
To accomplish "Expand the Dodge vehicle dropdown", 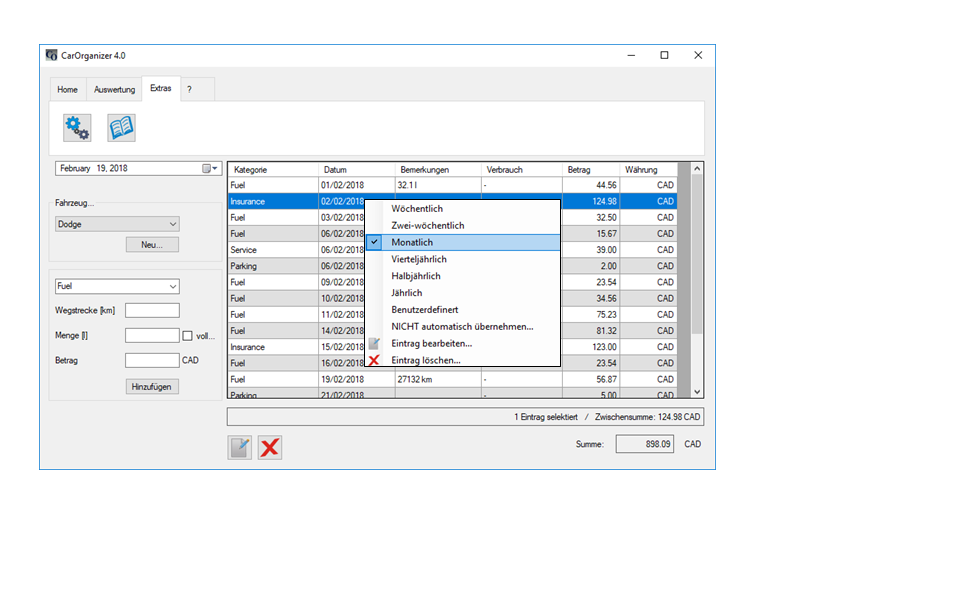I will point(173,225).
